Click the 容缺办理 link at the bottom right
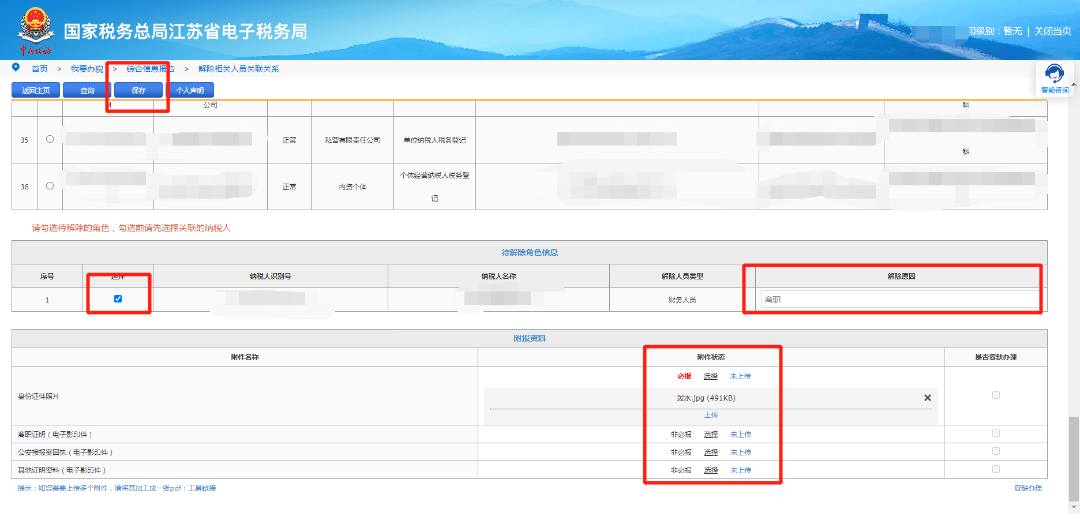This screenshot has width=1080, height=519. [1028, 488]
